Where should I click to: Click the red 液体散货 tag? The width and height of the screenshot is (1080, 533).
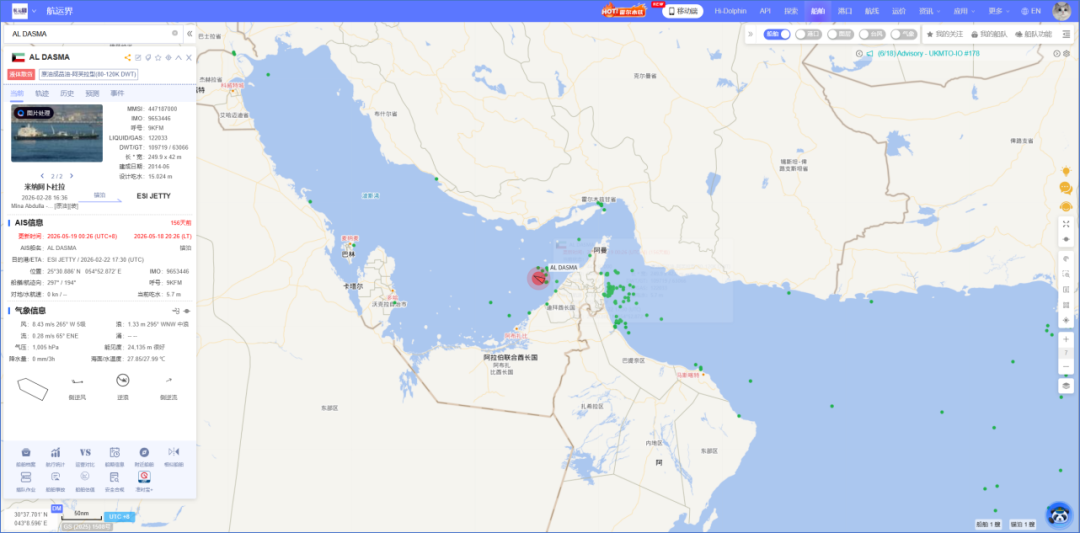click(x=21, y=74)
